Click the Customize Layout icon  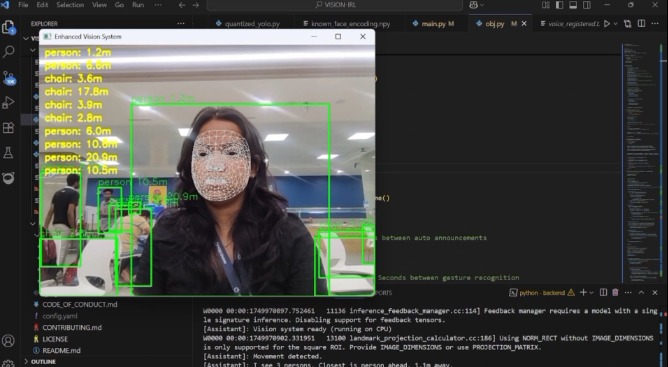[x=546, y=5]
